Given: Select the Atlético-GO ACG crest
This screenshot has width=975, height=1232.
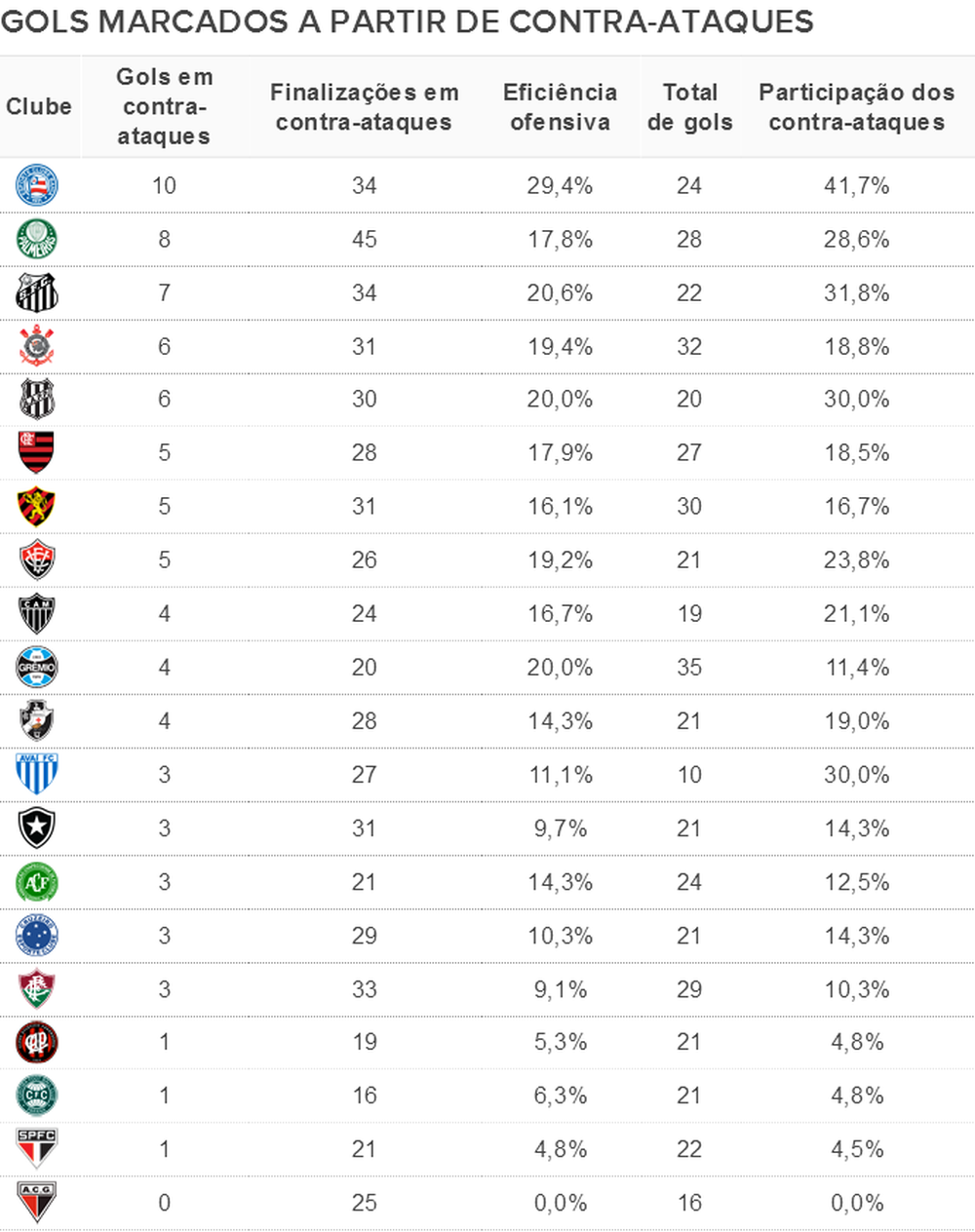Looking at the screenshot, I should click(37, 1202).
